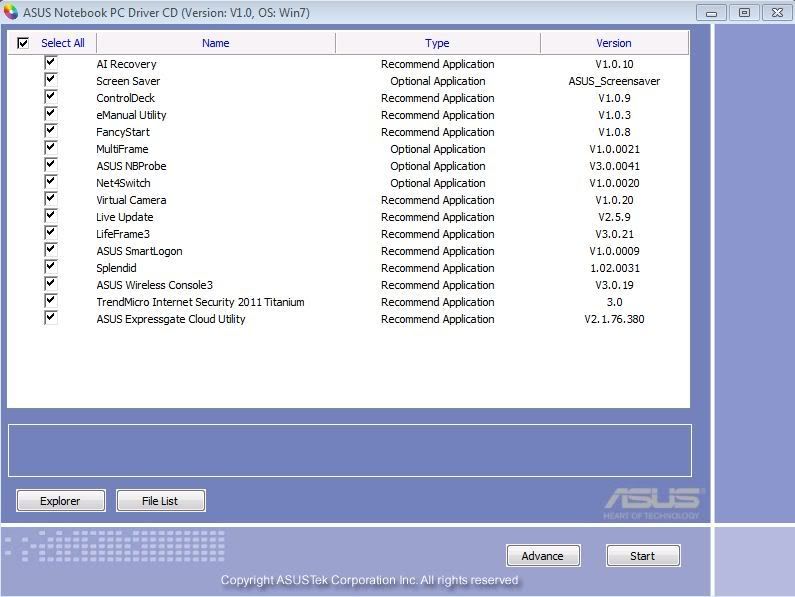Click version V1.0.10 of AI Recovery
This screenshot has height=597, width=795.
[x=614, y=64]
